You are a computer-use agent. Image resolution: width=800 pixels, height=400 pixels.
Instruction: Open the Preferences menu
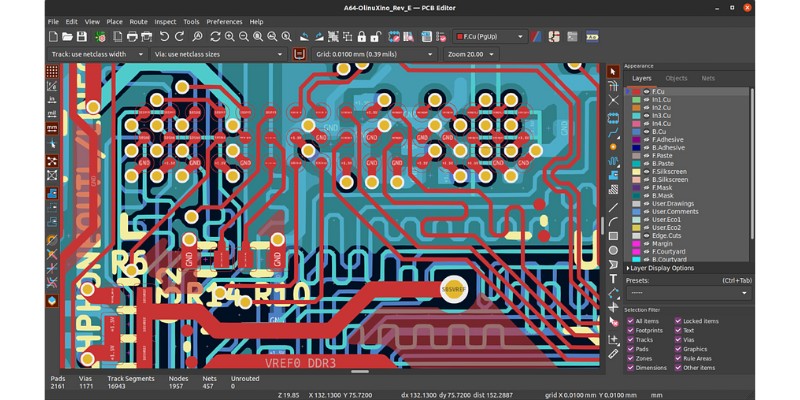(224, 22)
